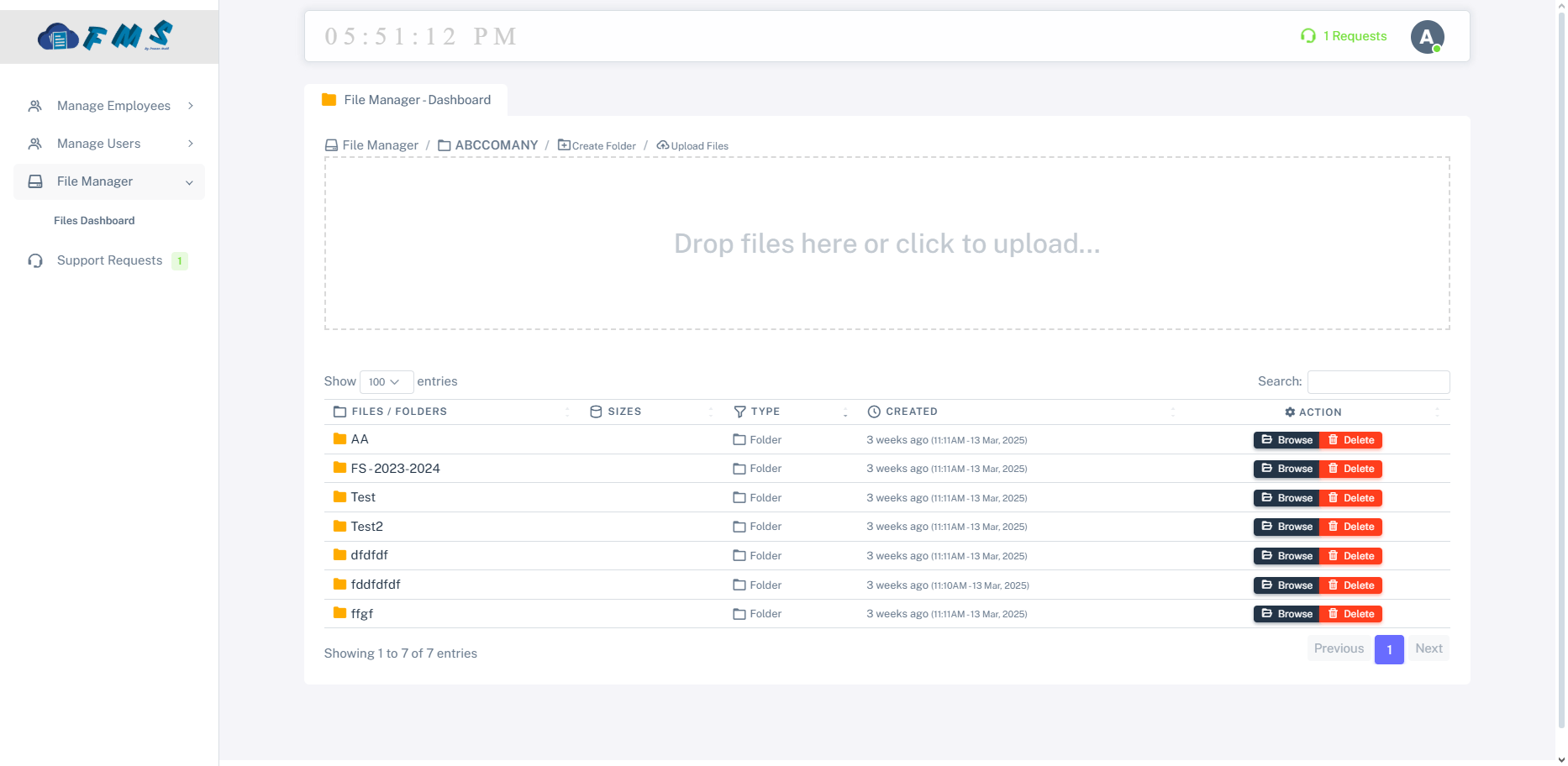Browse the dfdfdf folder
The width and height of the screenshot is (1568, 766).
point(1286,556)
